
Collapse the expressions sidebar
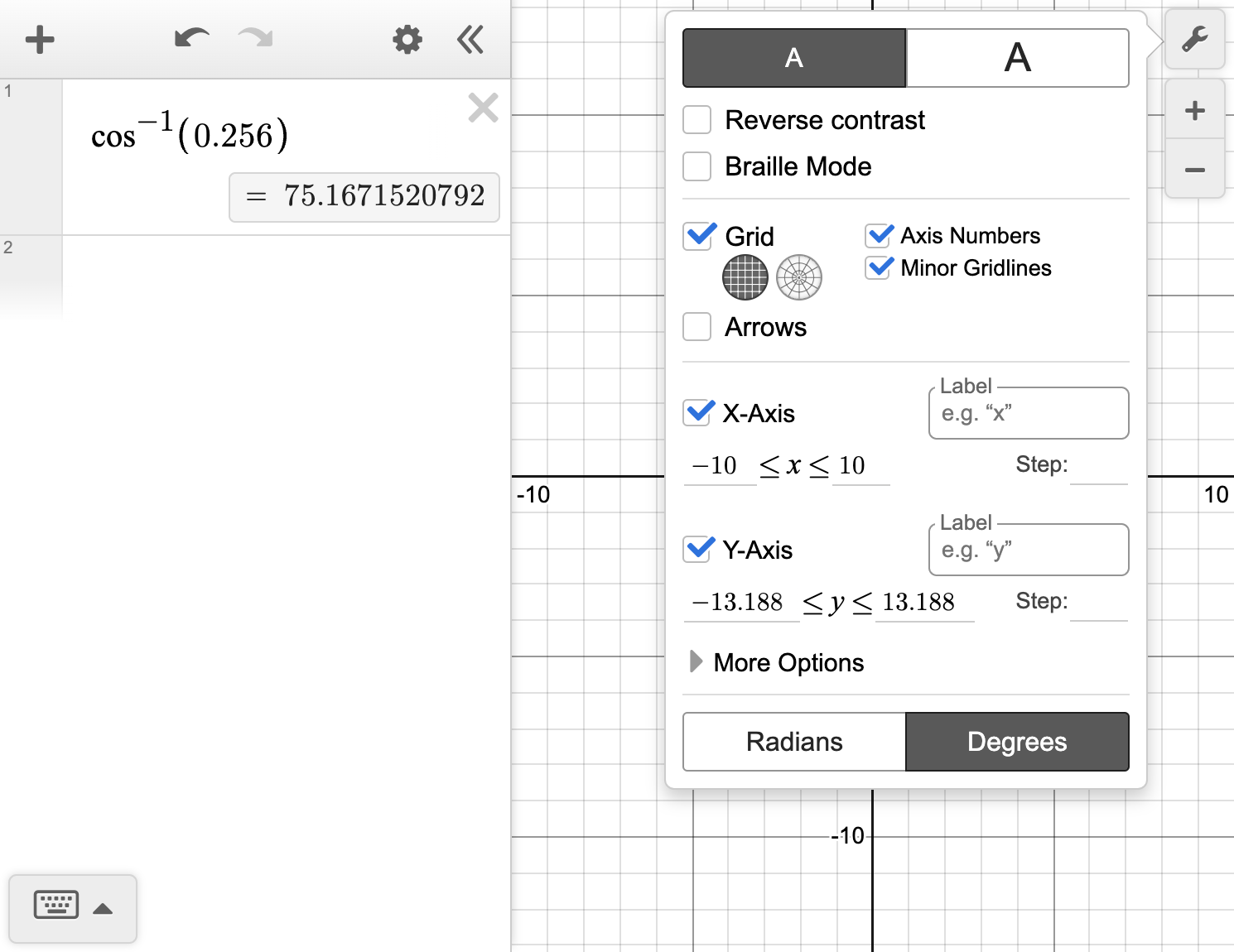[470, 39]
